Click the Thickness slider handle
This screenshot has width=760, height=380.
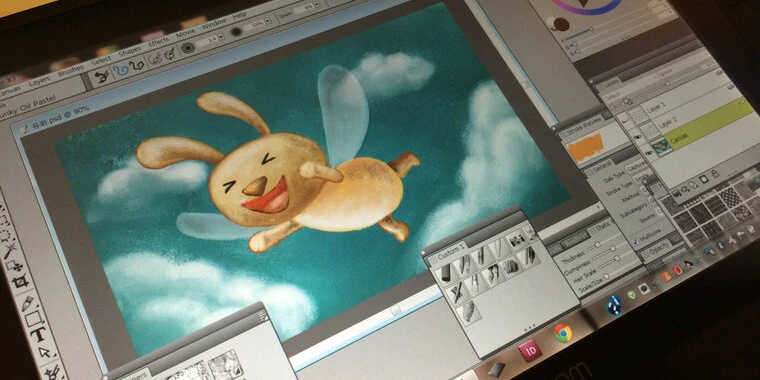coord(598,245)
